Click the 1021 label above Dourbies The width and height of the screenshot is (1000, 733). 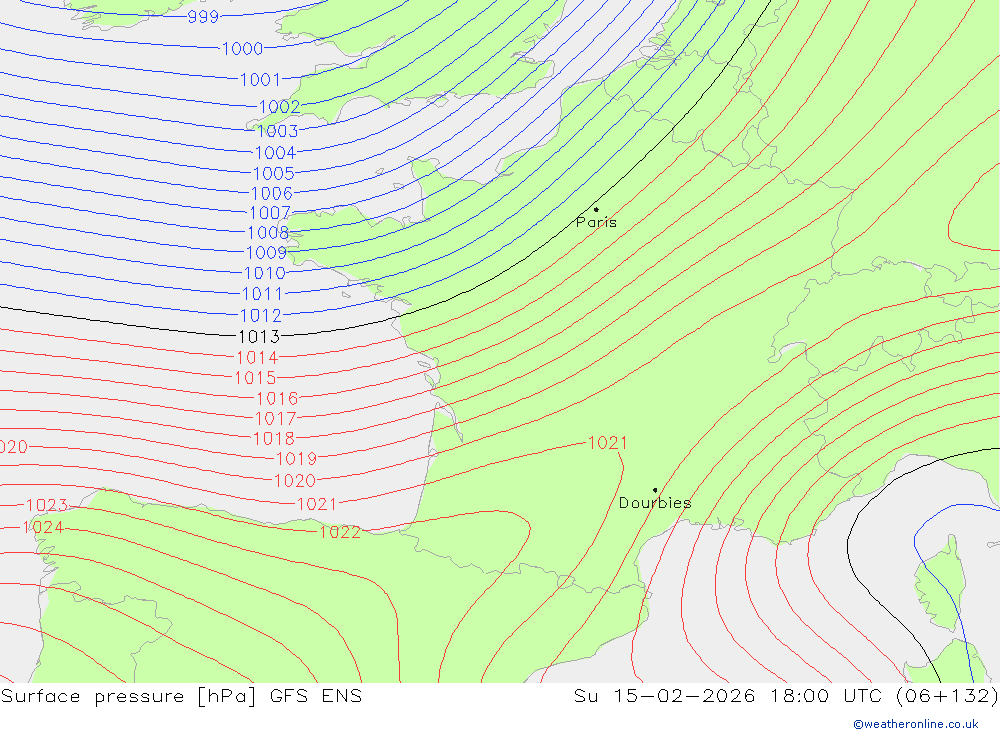(x=607, y=443)
